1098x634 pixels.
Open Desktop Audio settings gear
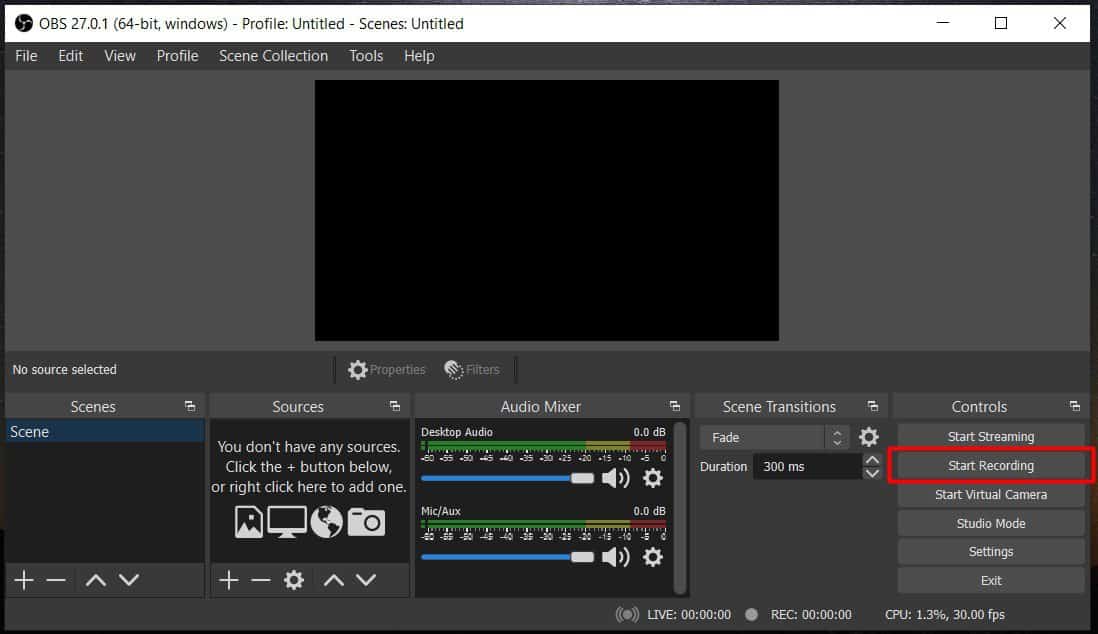pos(653,478)
